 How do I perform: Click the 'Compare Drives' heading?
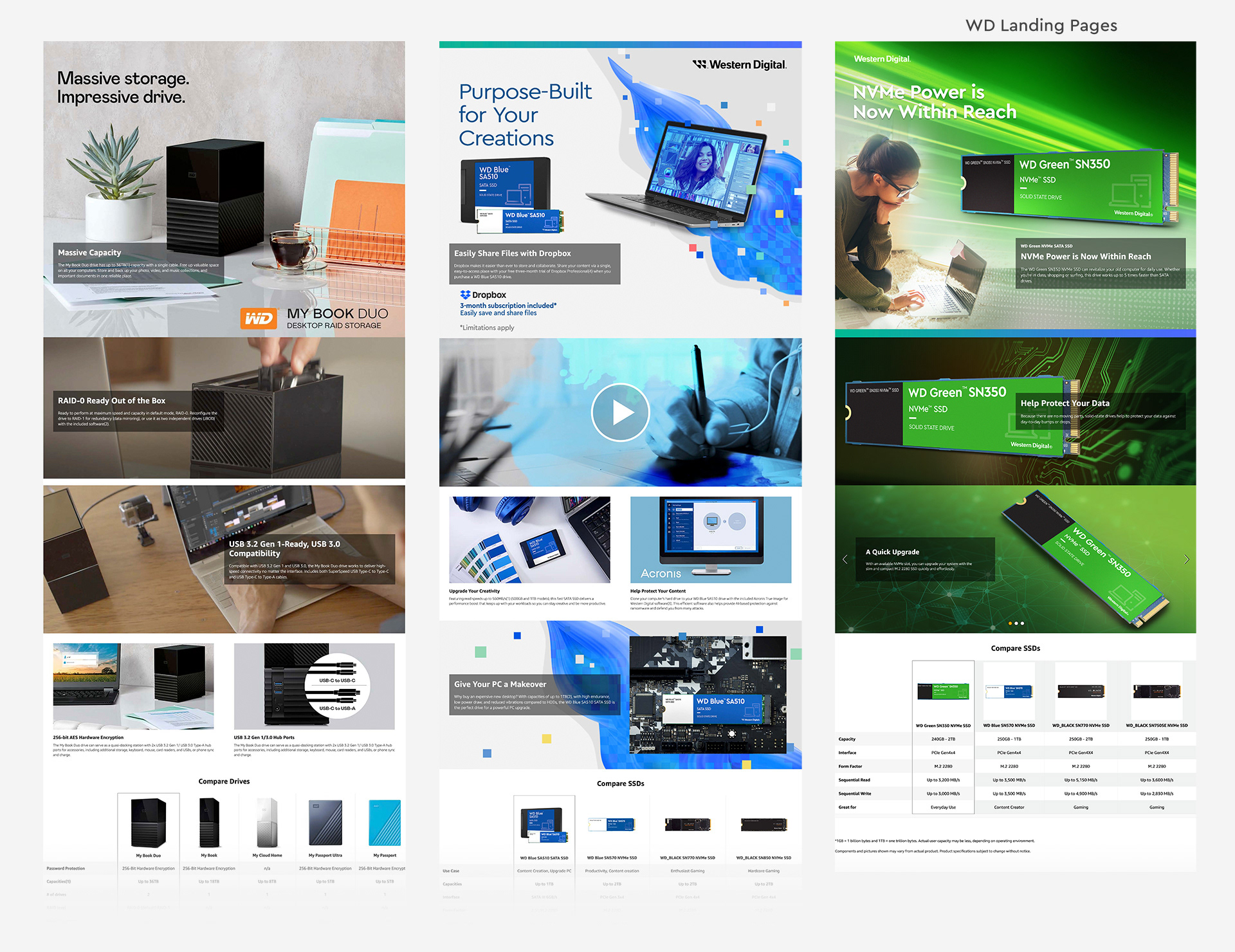(224, 782)
